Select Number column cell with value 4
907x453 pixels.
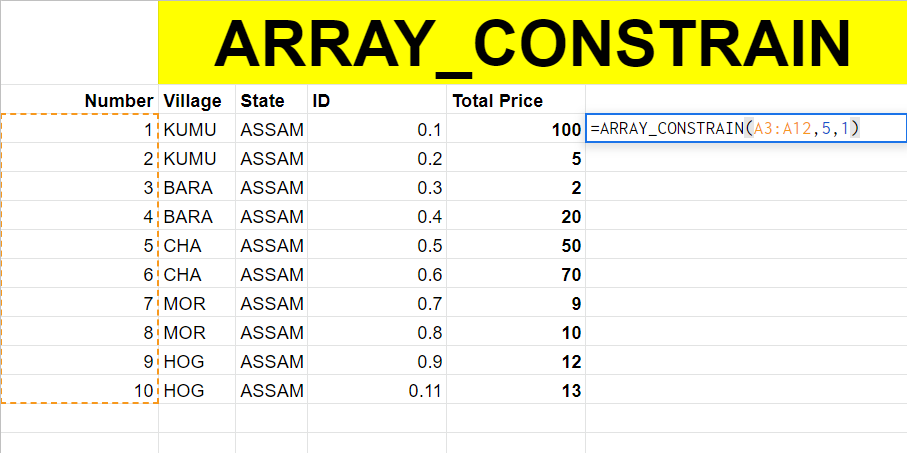click(x=79, y=215)
